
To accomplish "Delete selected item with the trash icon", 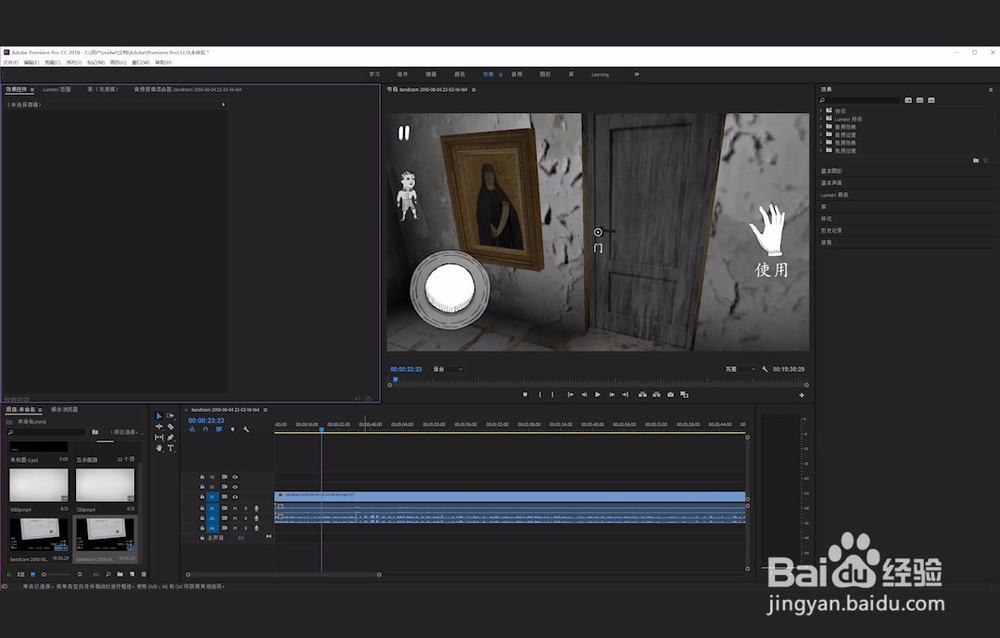I will [x=143, y=574].
